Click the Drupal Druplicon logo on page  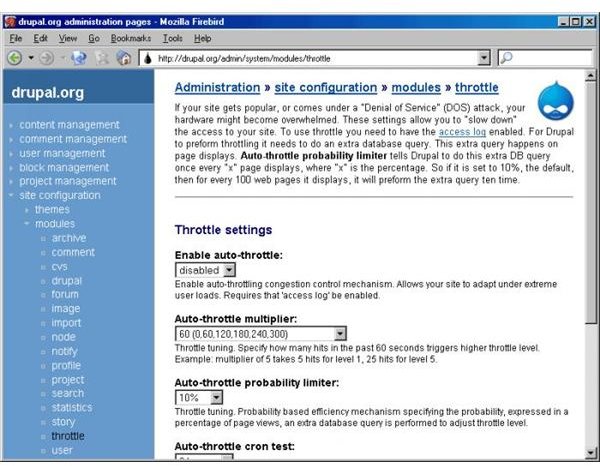tap(555, 101)
